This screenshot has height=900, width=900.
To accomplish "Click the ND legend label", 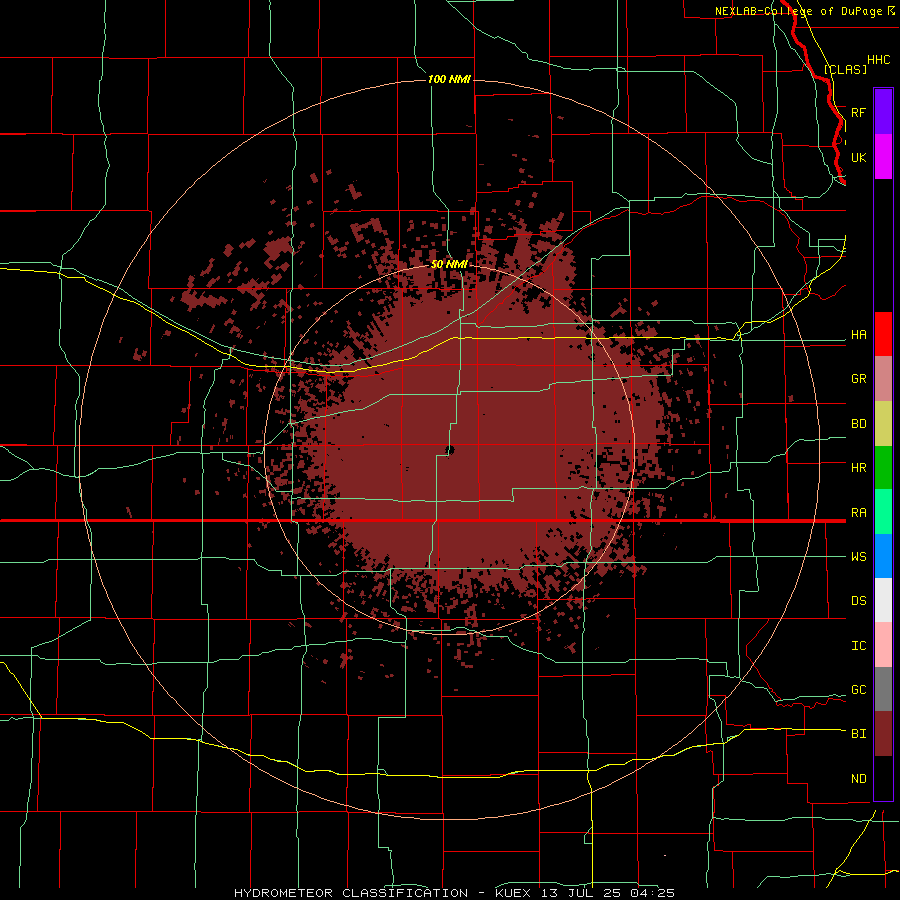I will [x=858, y=778].
